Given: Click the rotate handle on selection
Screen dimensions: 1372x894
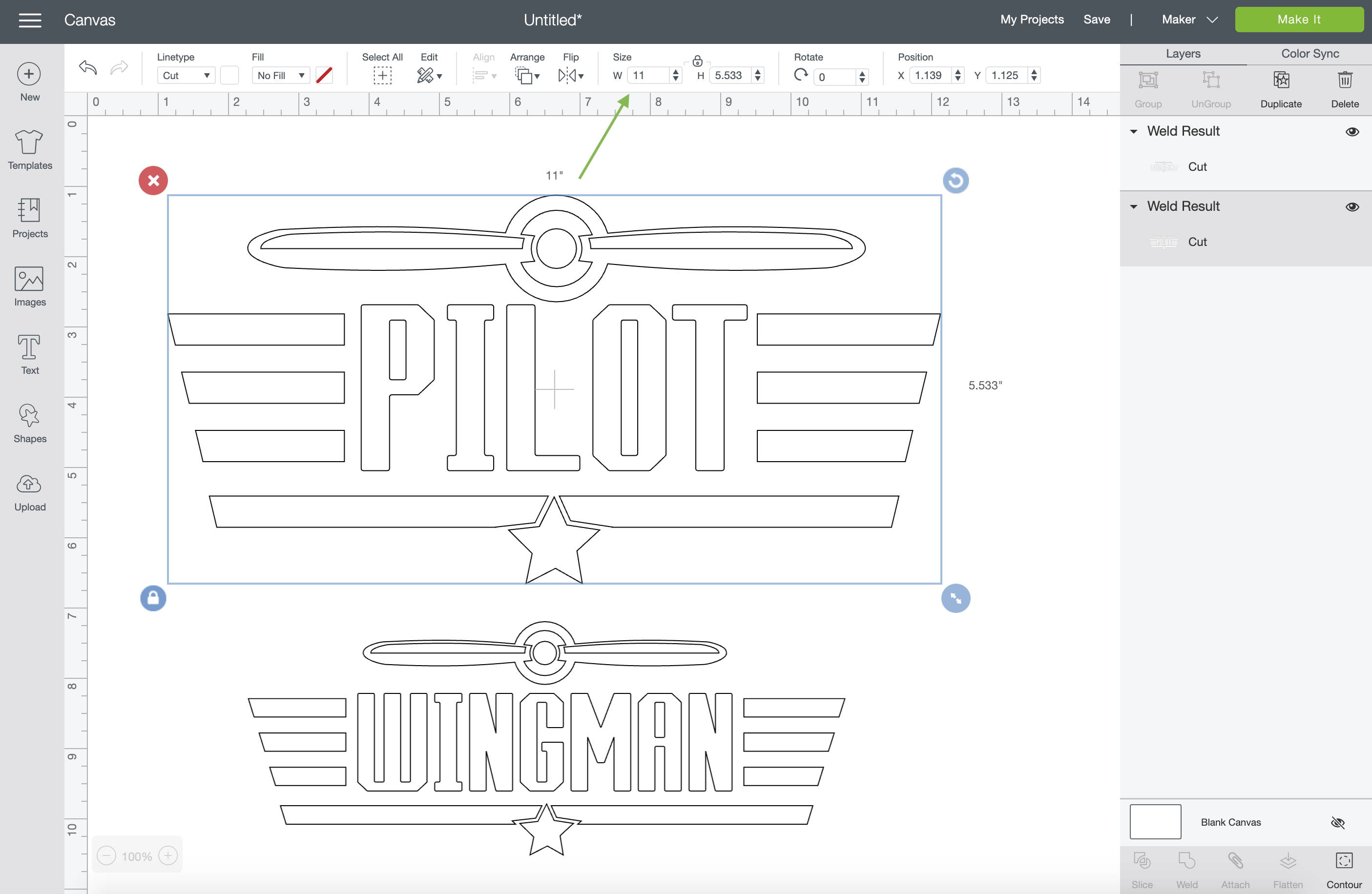Looking at the screenshot, I should point(955,181).
